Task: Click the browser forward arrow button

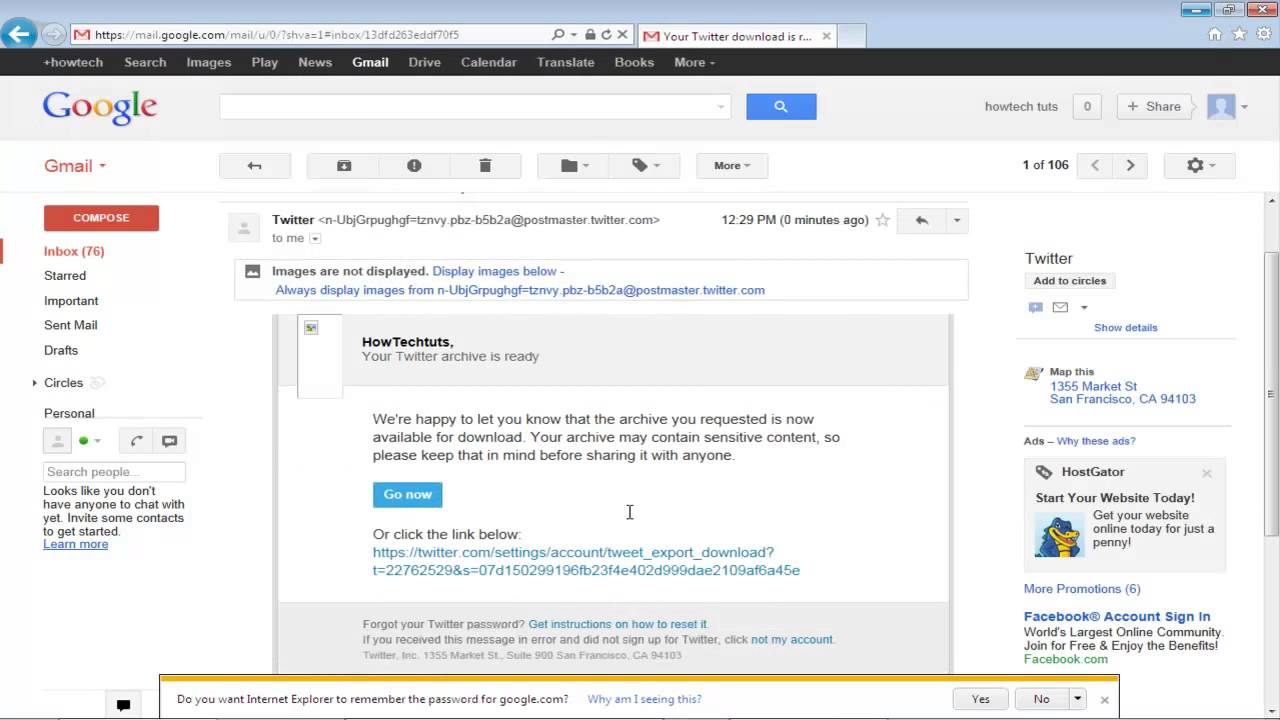Action: 53,34
